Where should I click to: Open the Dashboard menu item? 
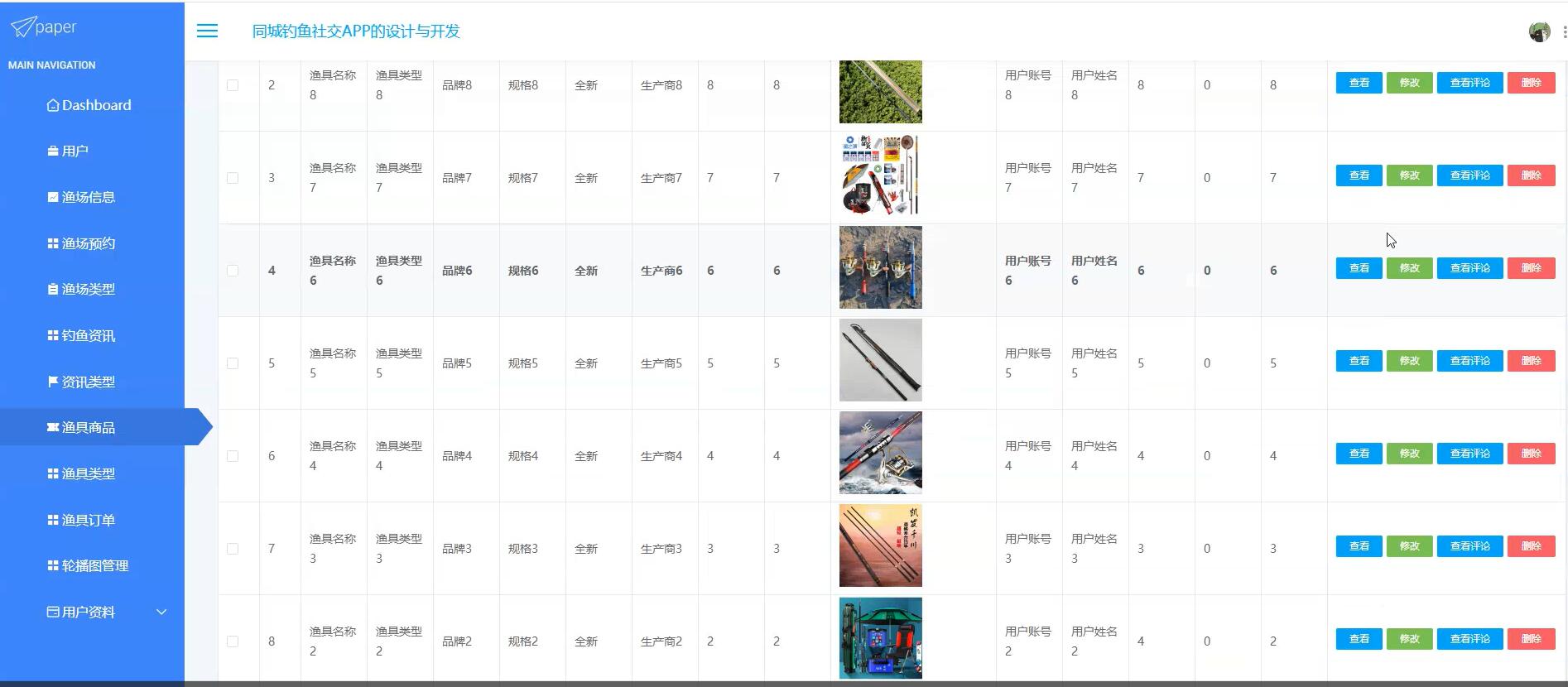92,105
